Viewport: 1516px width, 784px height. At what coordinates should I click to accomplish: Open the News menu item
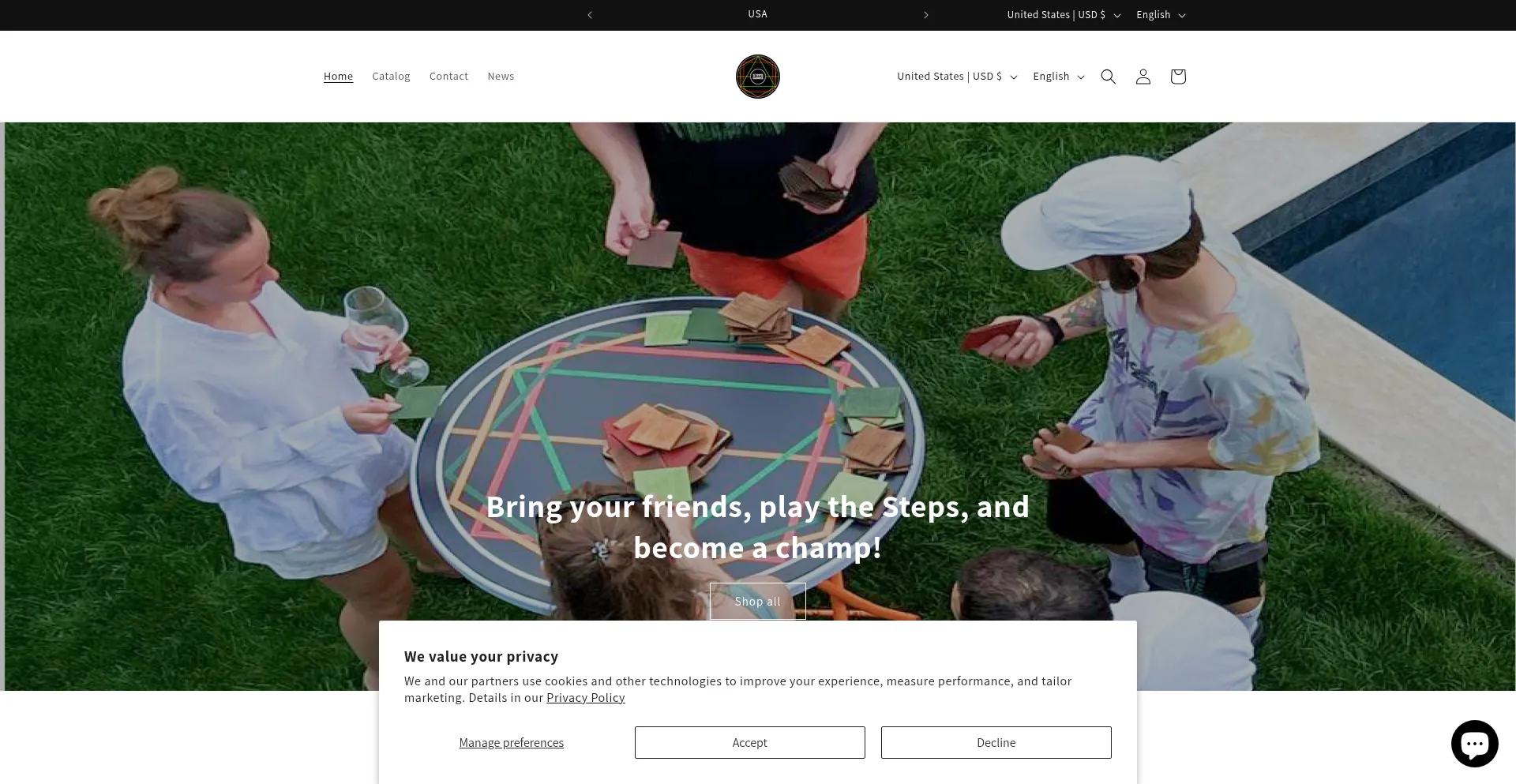pos(501,77)
